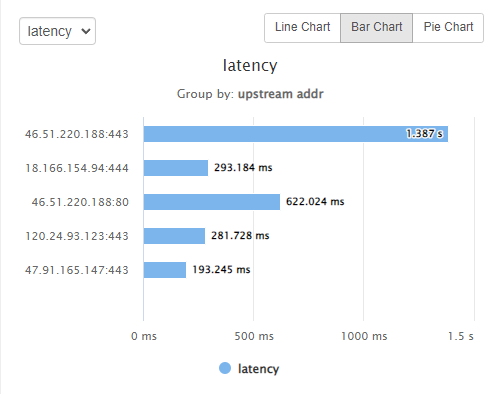The height and width of the screenshot is (394, 497).
Task: Click the 47.91.165.147:443 latency bar
Action: (x=165, y=270)
